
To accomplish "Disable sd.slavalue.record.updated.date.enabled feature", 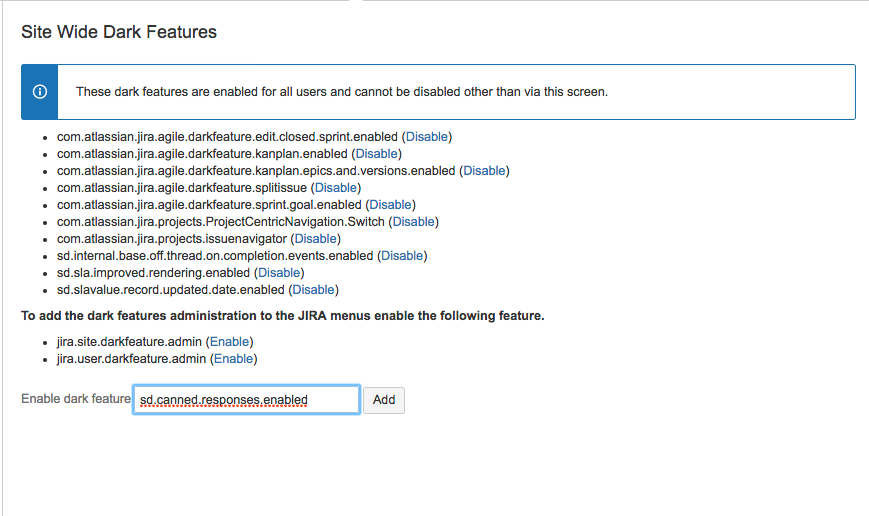I will tap(313, 290).
